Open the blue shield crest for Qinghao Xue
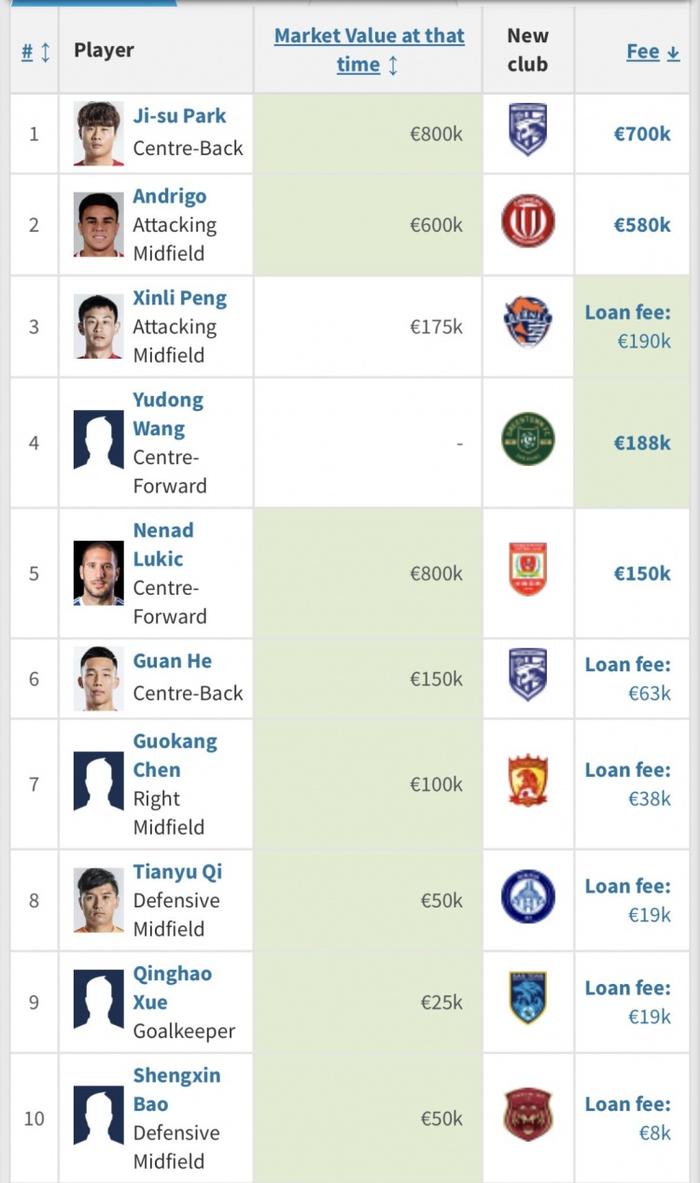 [x=528, y=998]
